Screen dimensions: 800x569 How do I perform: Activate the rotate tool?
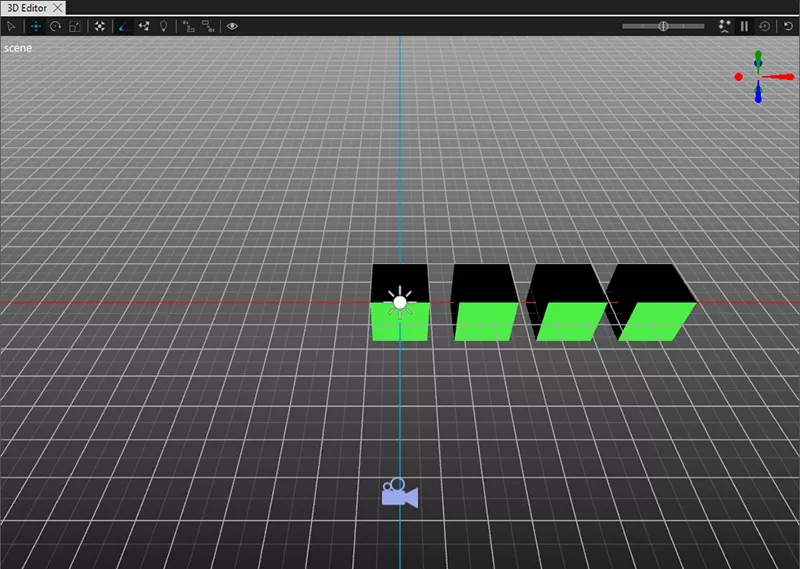pos(55,26)
